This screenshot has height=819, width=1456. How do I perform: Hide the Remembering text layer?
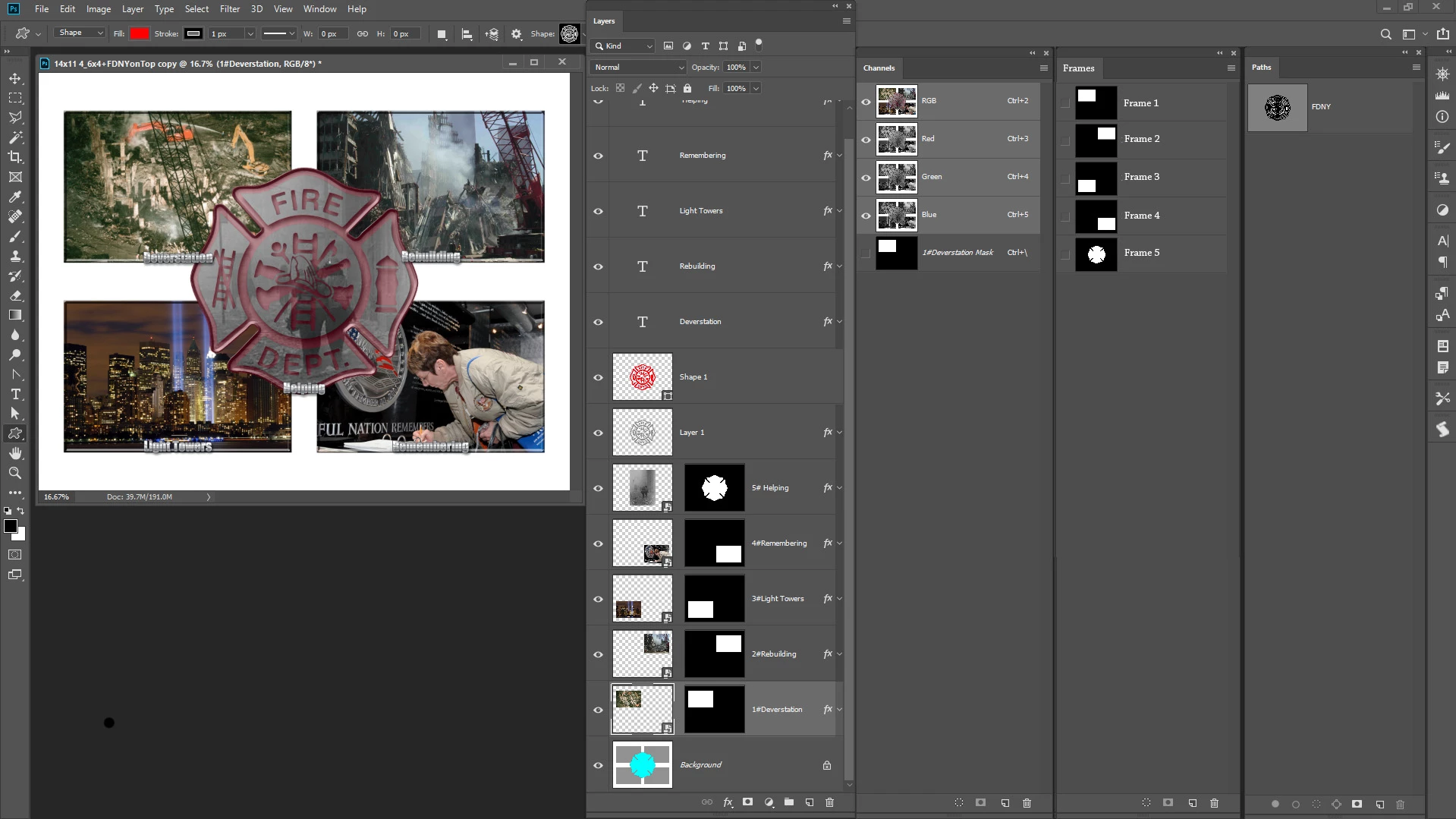(x=598, y=156)
